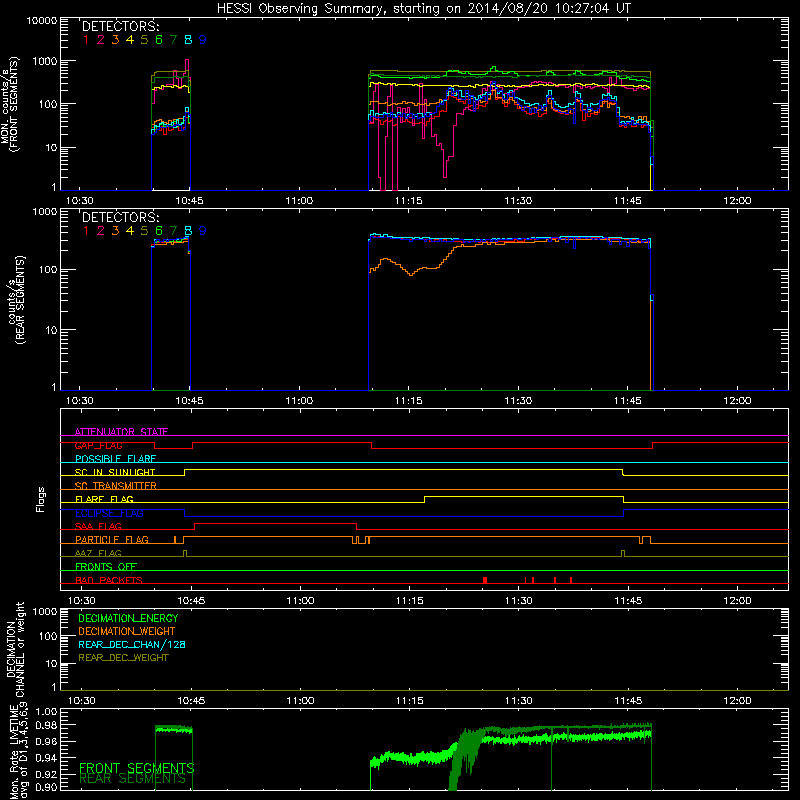Viewport: 800px width, 800px height.
Task: Select red detector 1 in rear segments legend
Action: coord(86,231)
